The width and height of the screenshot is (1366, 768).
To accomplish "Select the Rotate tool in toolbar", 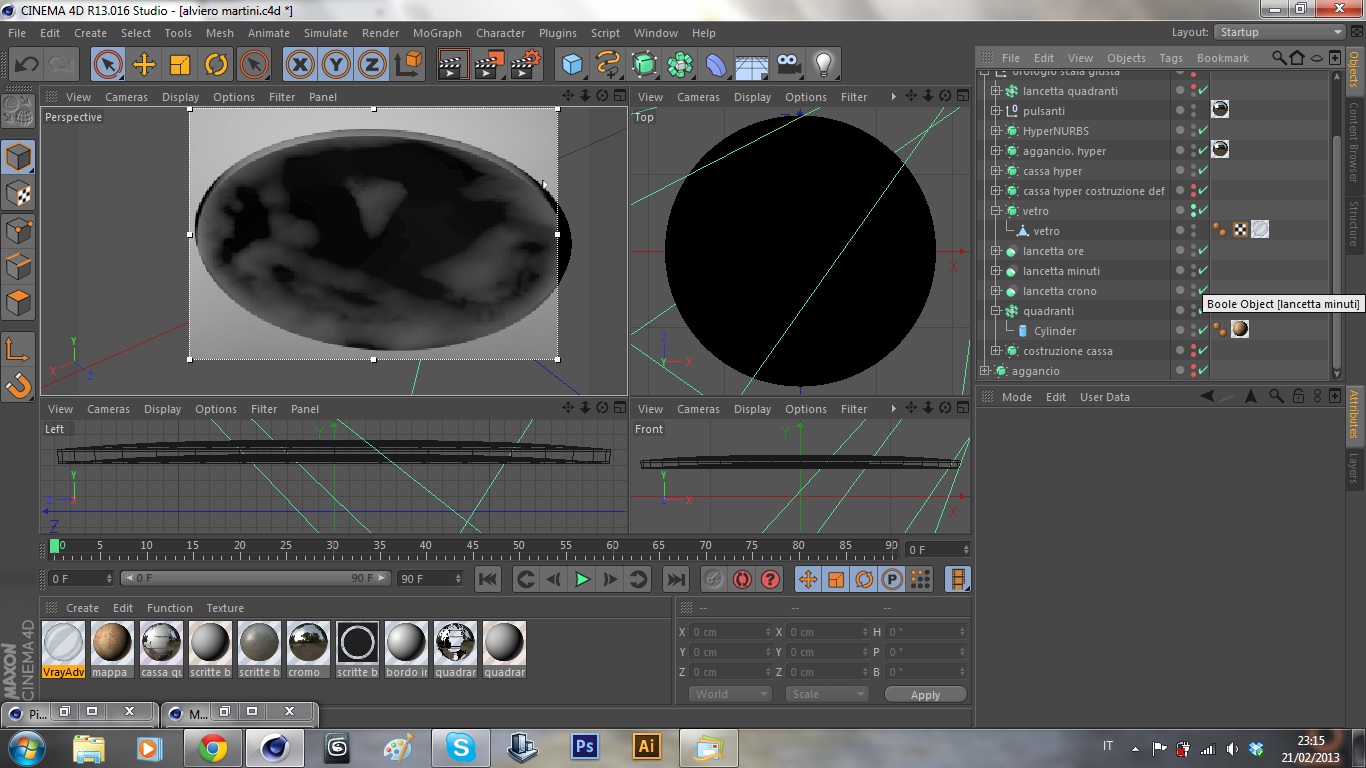I will (x=216, y=65).
